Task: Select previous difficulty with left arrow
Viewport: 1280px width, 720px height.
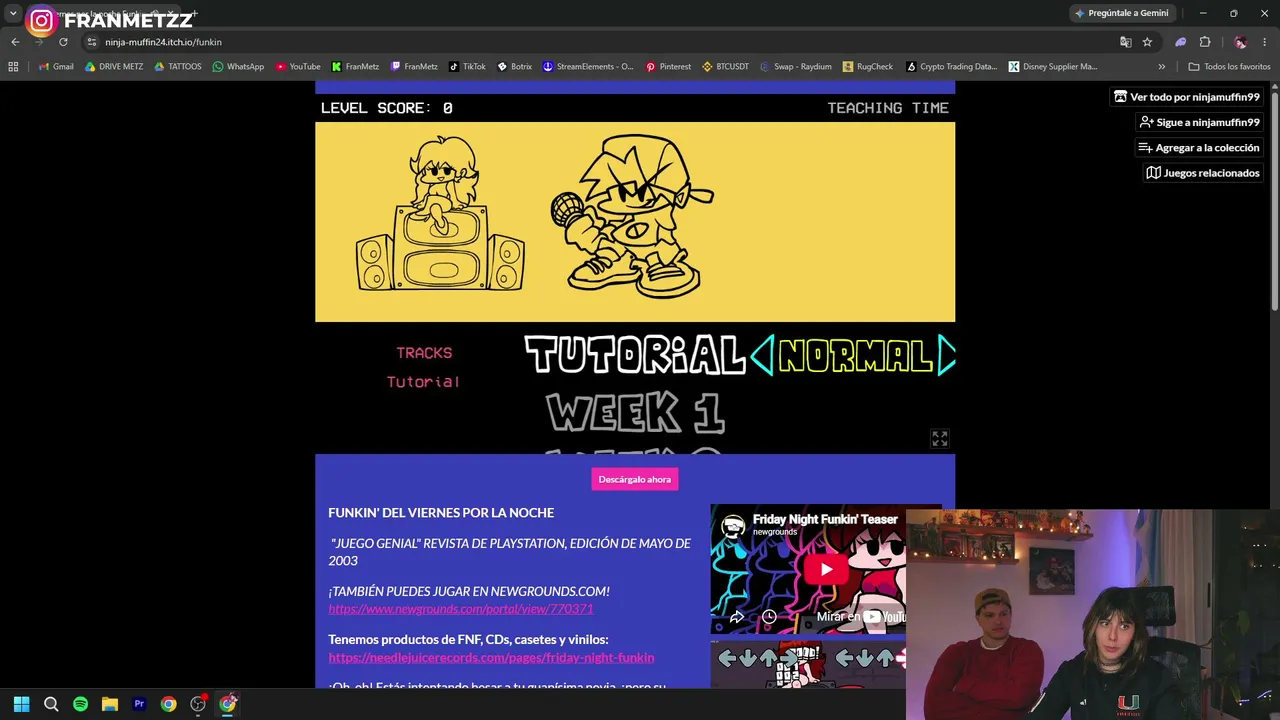Action: [762, 355]
